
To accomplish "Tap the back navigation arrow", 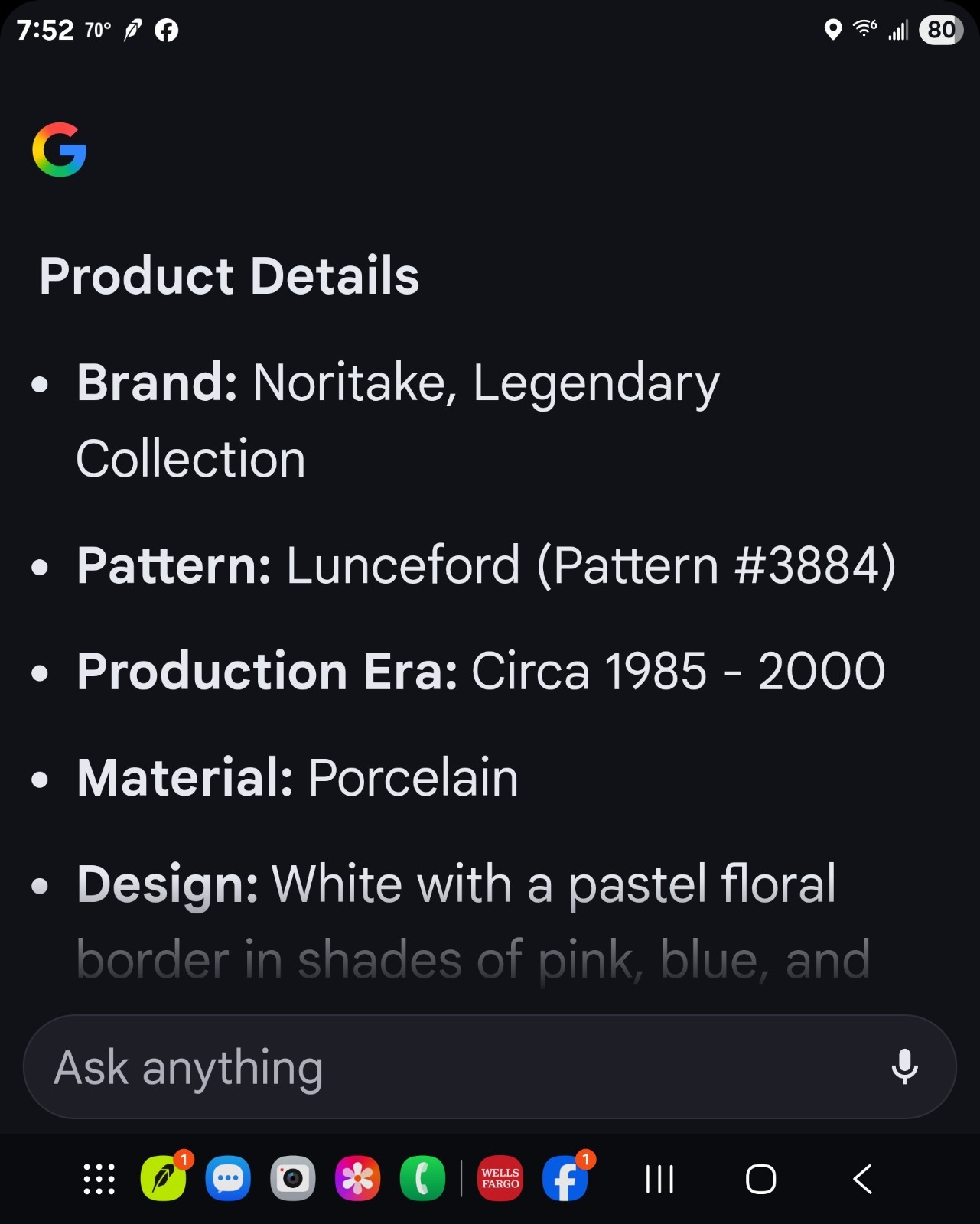I will (x=862, y=1179).
